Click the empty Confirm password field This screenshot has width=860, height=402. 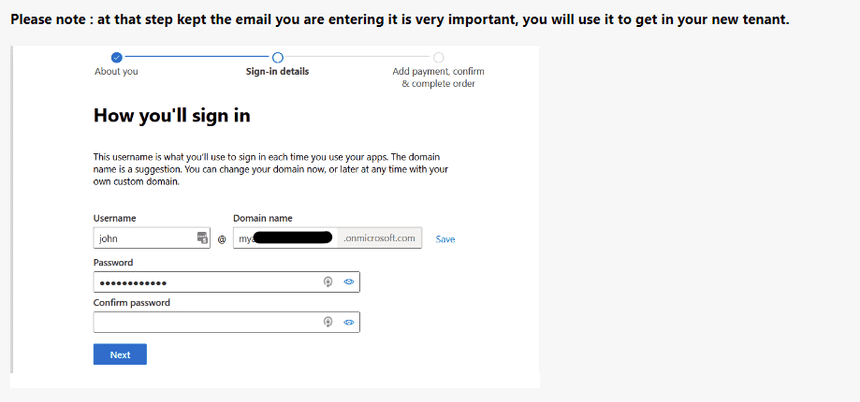[x=205, y=322]
